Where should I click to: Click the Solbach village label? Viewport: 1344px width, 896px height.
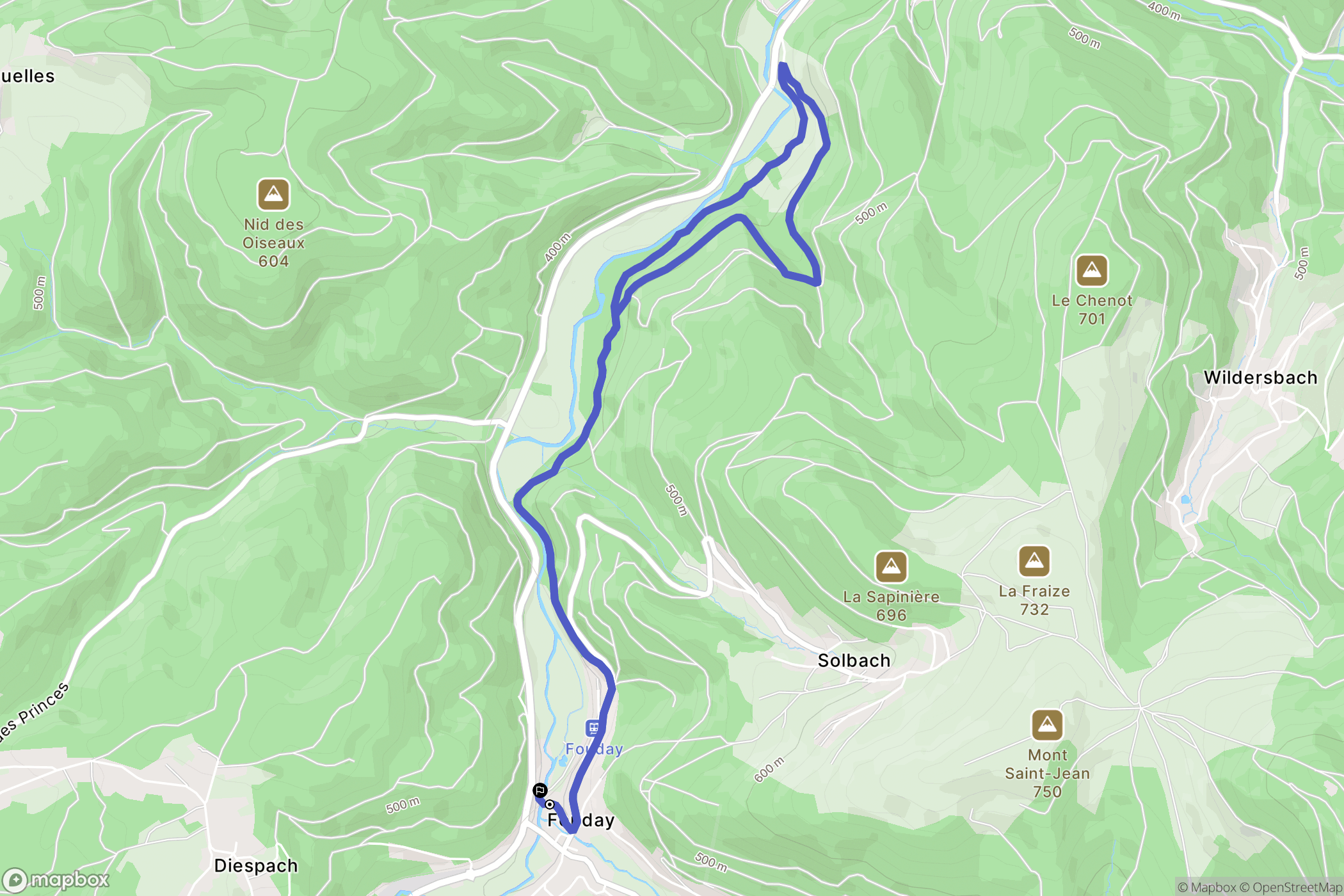pos(854,660)
